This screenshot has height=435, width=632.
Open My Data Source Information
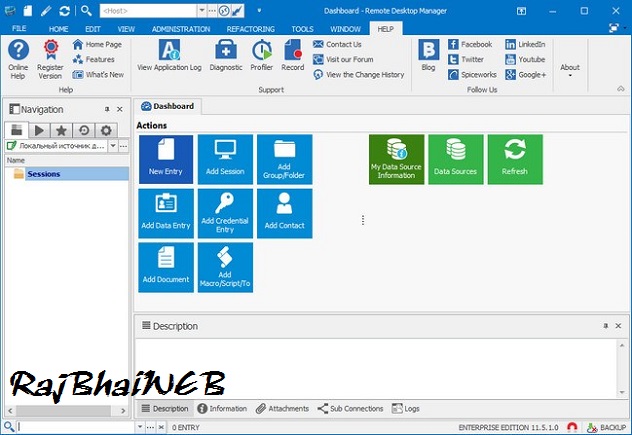click(x=396, y=159)
